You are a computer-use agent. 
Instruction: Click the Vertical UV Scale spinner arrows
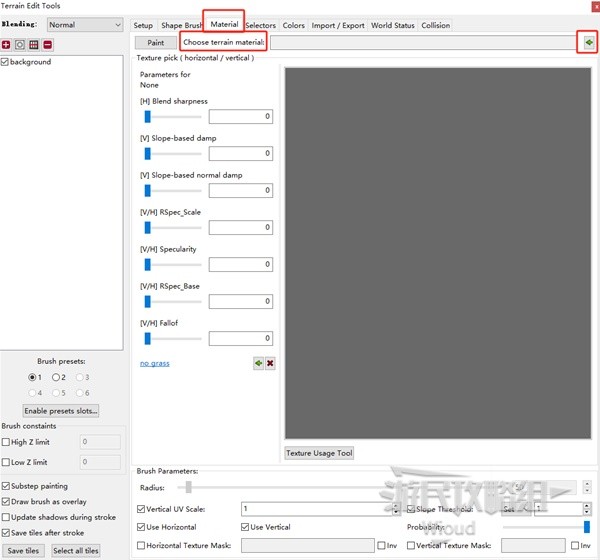[x=396, y=509]
